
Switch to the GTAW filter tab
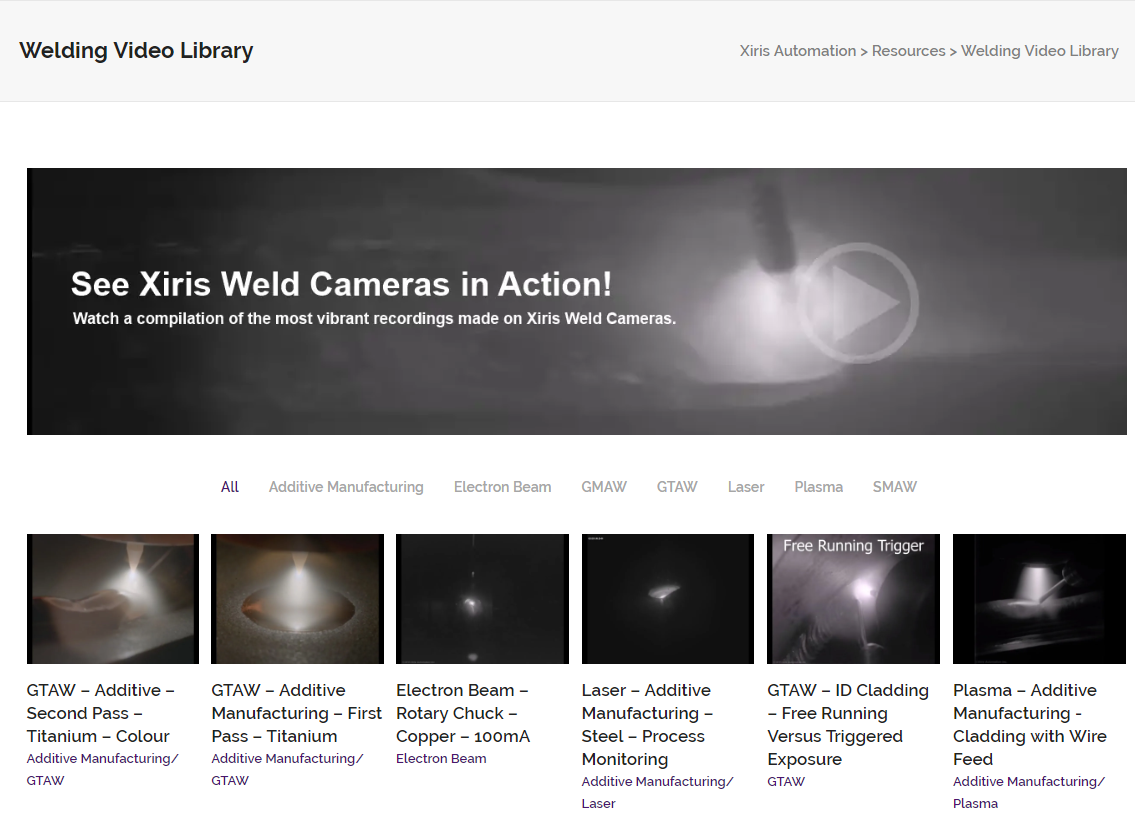[677, 487]
